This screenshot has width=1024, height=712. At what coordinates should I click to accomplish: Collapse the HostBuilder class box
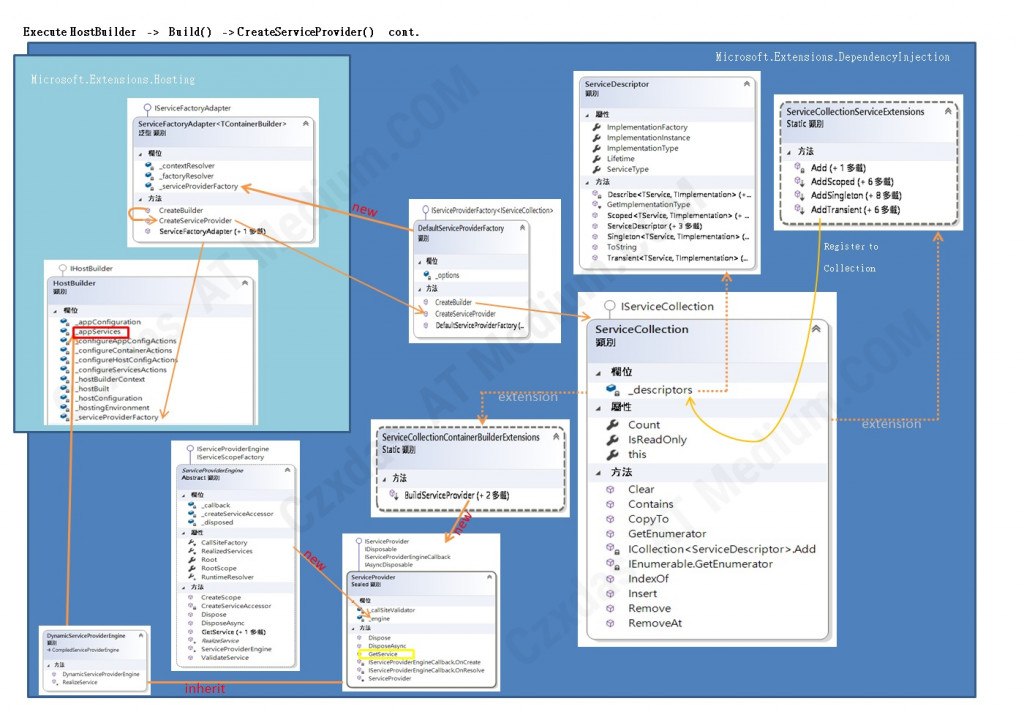click(x=245, y=283)
